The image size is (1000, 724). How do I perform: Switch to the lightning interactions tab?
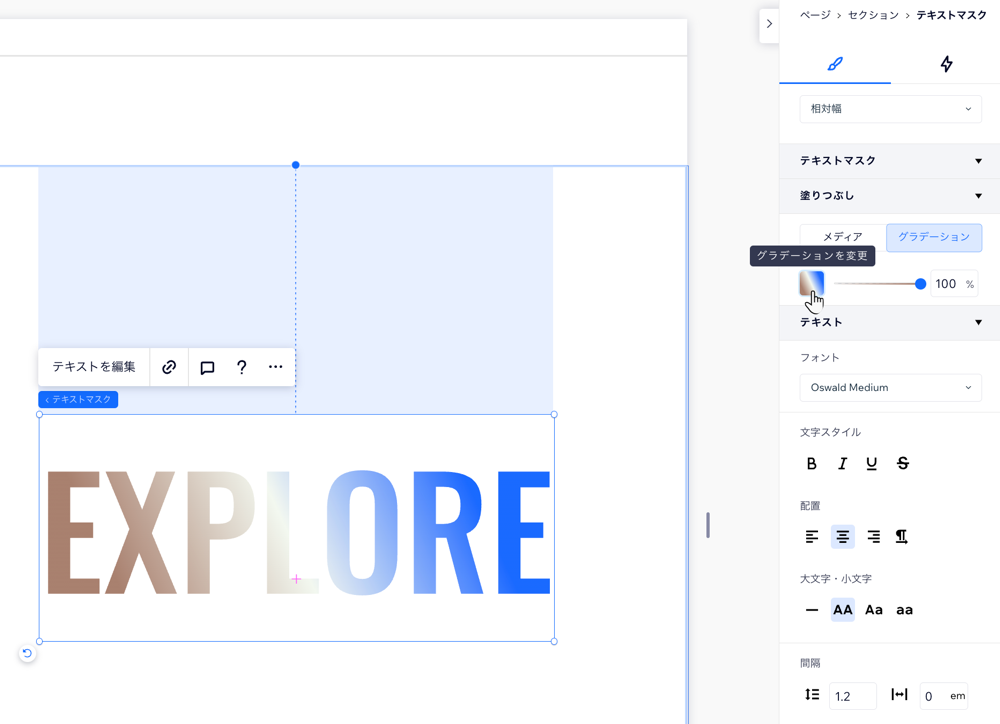[x=946, y=64]
